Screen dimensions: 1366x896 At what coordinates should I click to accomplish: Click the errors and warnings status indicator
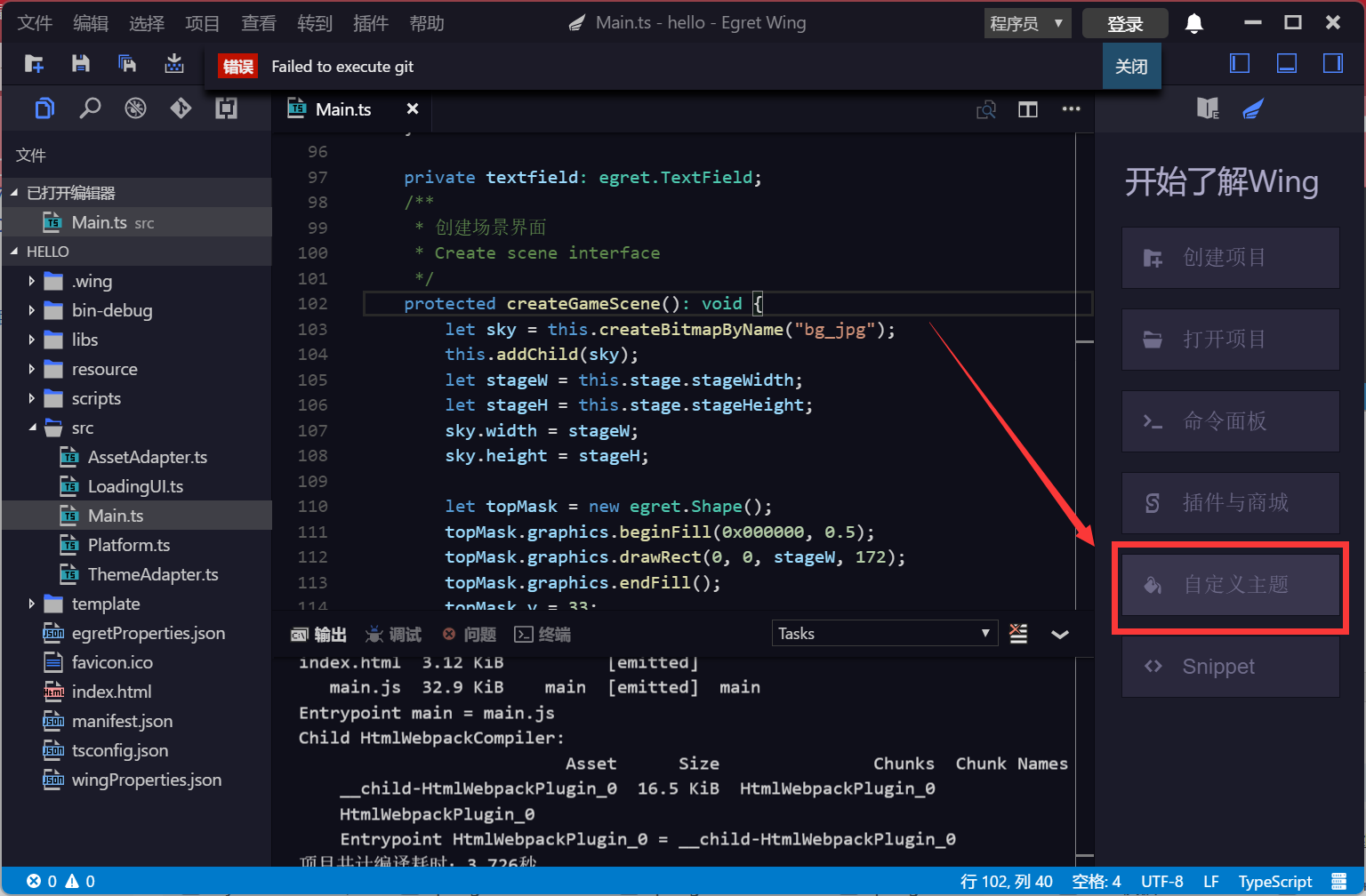click(60, 881)
